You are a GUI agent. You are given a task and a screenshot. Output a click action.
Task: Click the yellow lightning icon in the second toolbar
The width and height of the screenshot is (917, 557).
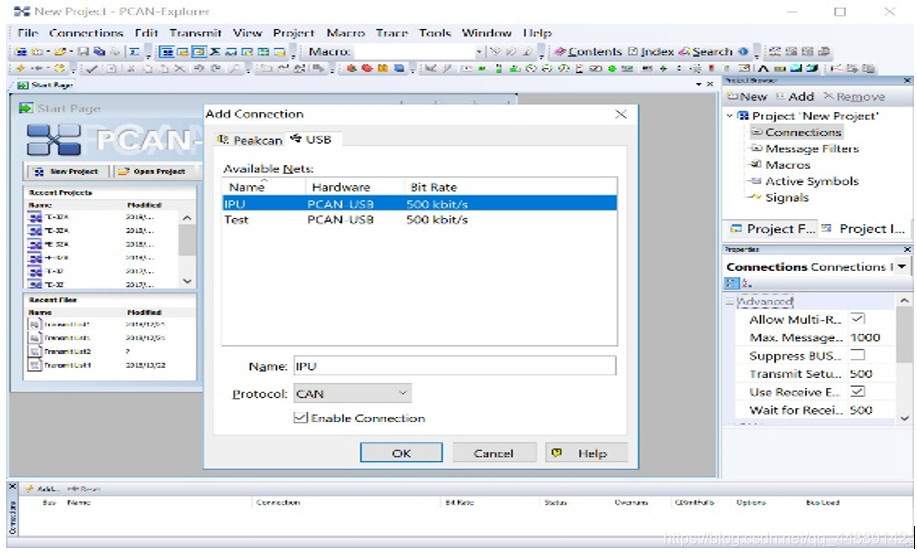point(20,68)
